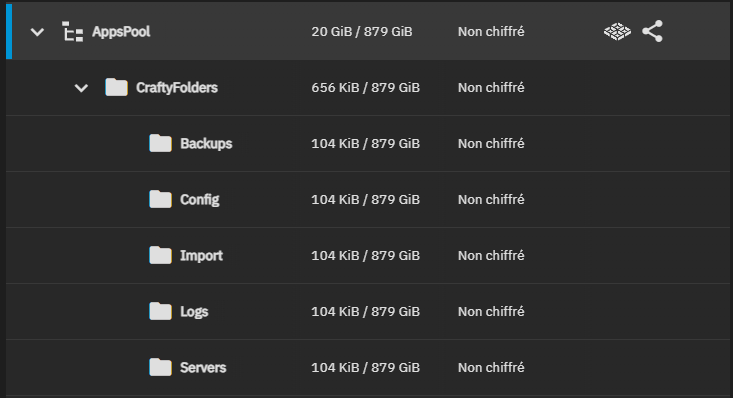
Task: Click the Servers folder icon
Action: click(160, 368)
